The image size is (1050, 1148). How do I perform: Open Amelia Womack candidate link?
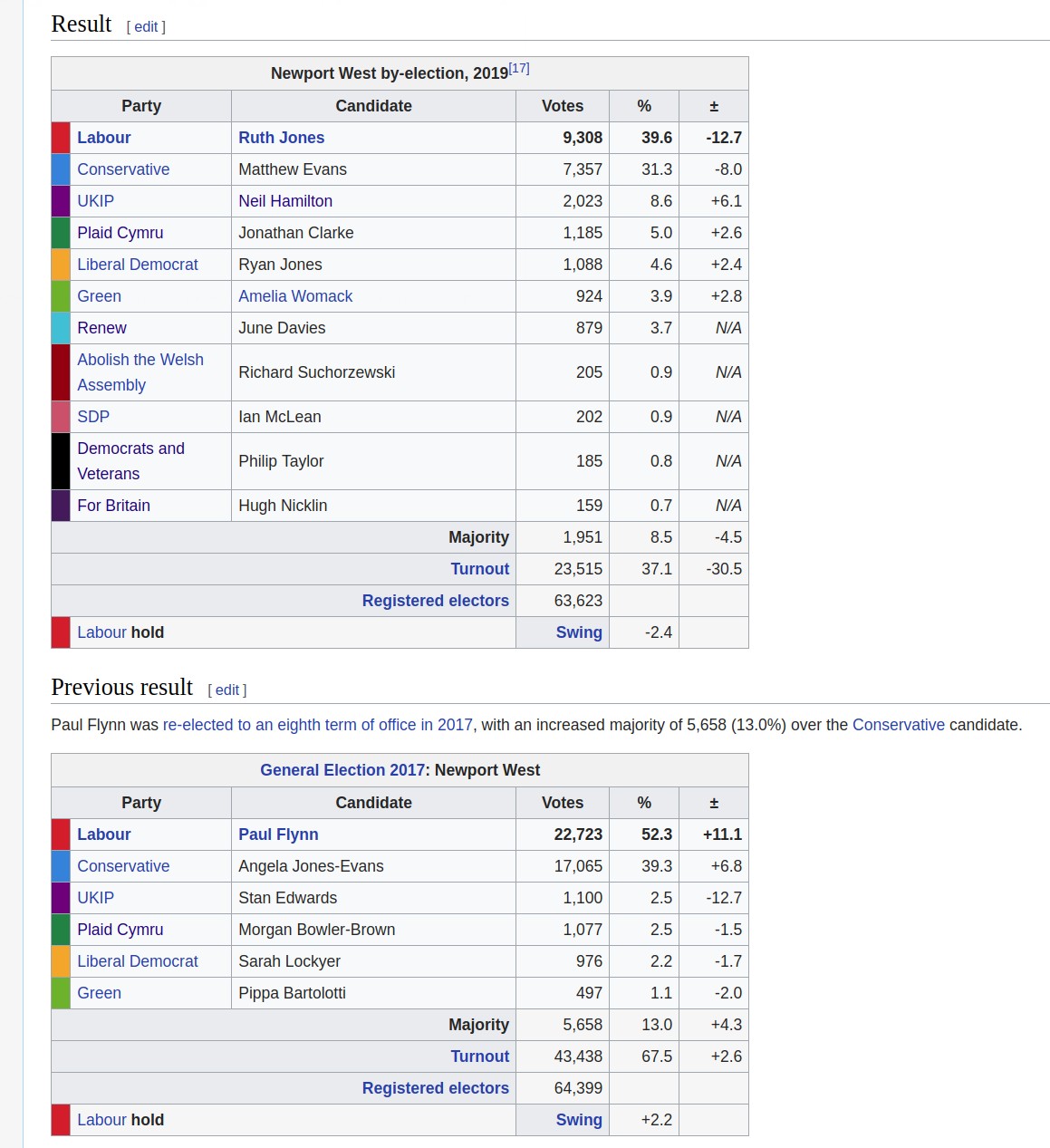(295, 296)
